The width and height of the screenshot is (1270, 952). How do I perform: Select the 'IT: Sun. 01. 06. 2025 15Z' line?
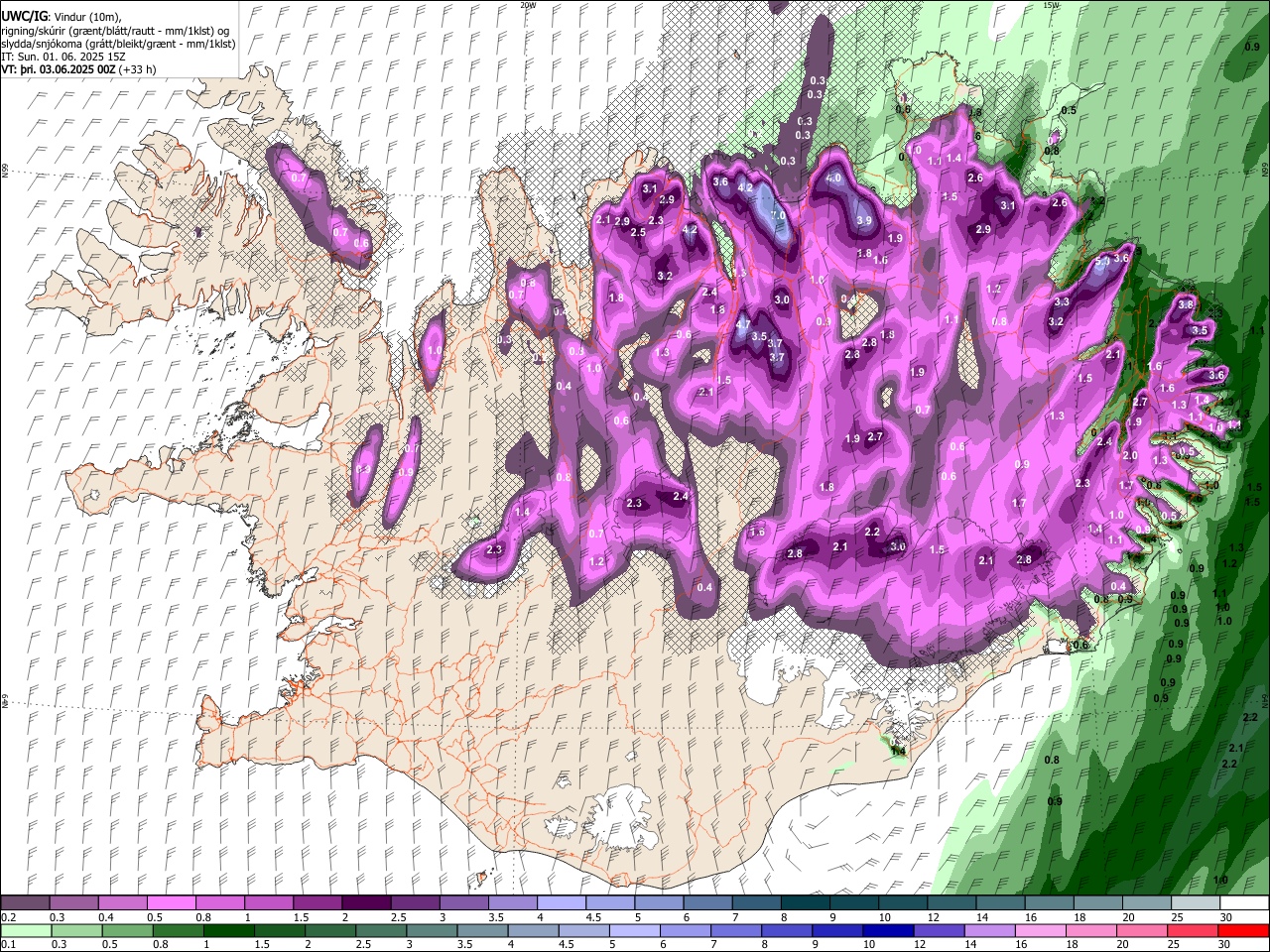(x=62, y=57)
